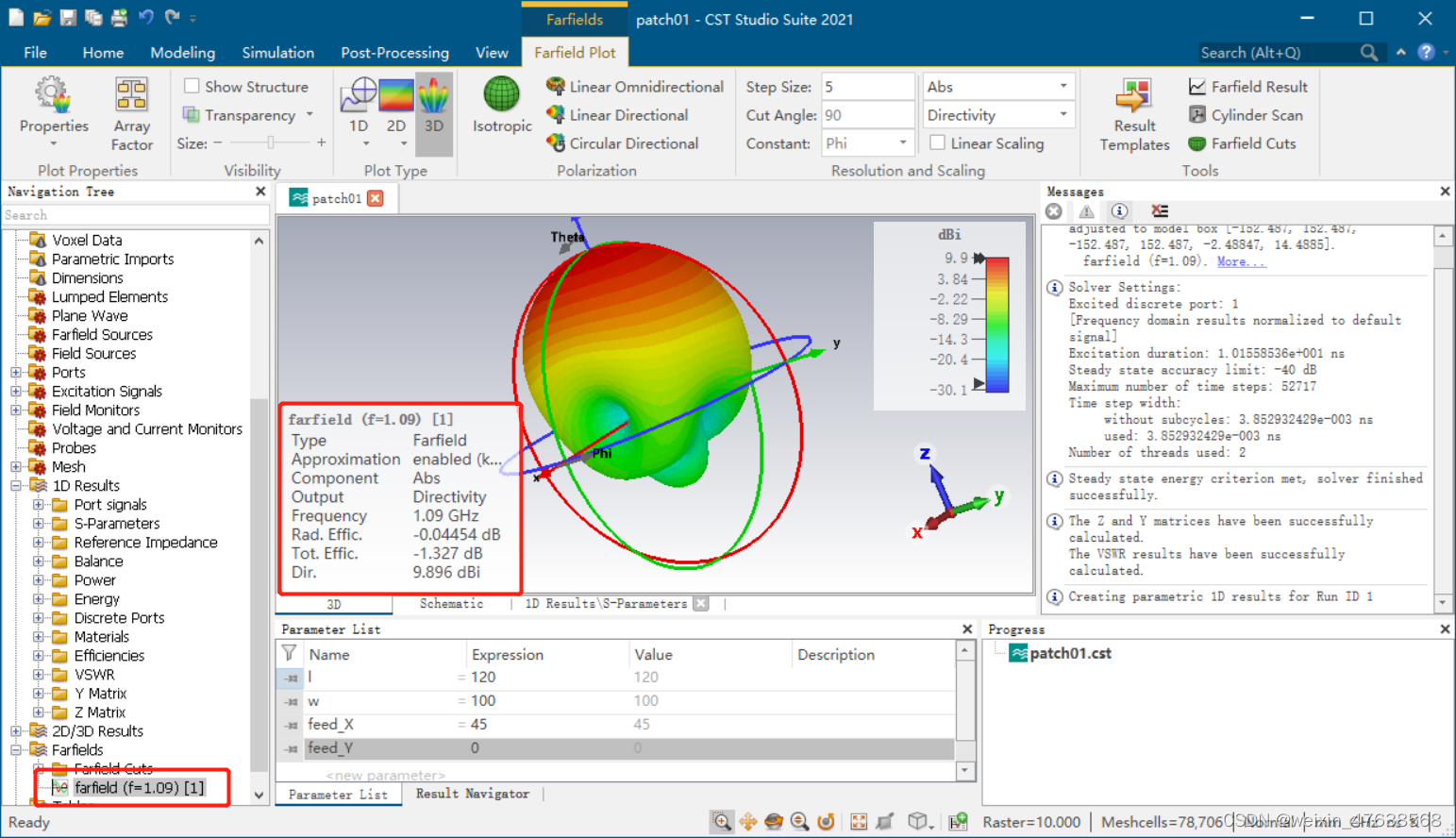This screenshot has height=838, width=1456.
Task: Create a new project from quick access toolbar
Action: (x=16, y=18)
